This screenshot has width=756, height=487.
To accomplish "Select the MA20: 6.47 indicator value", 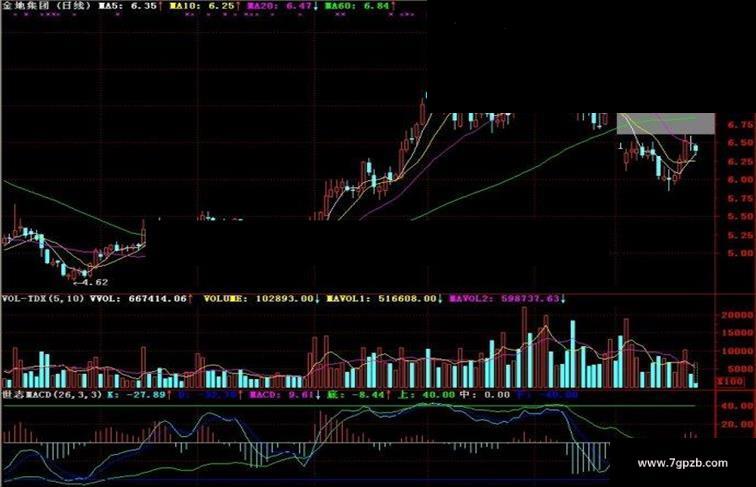I will (x=282, y=6).
